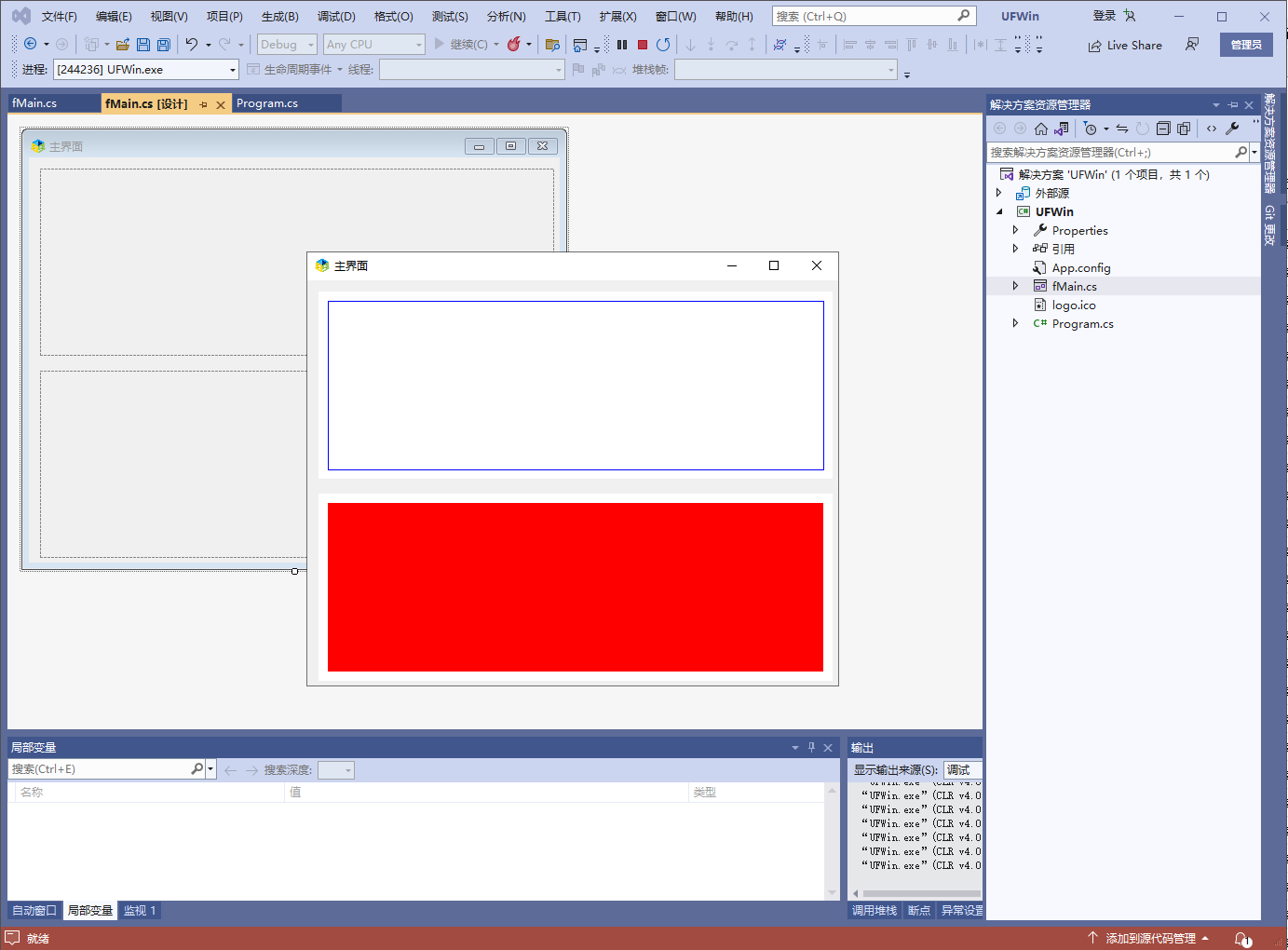Viewport: 1288px width, 950px height.
Task: Pin the Solution Explorer panel
Action: (x=1233, y=104)
